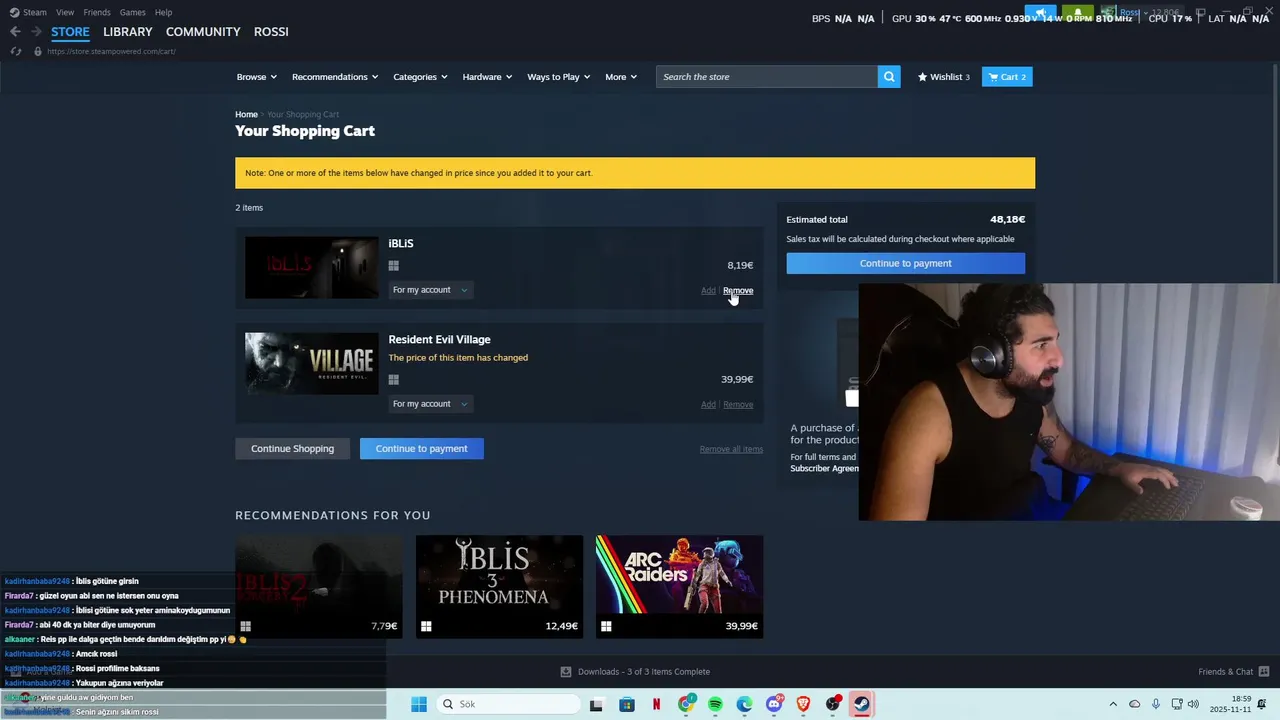Click the blue magnifier search button
This screenshot has width=1280, height=720.
click(x=889, y=77)
